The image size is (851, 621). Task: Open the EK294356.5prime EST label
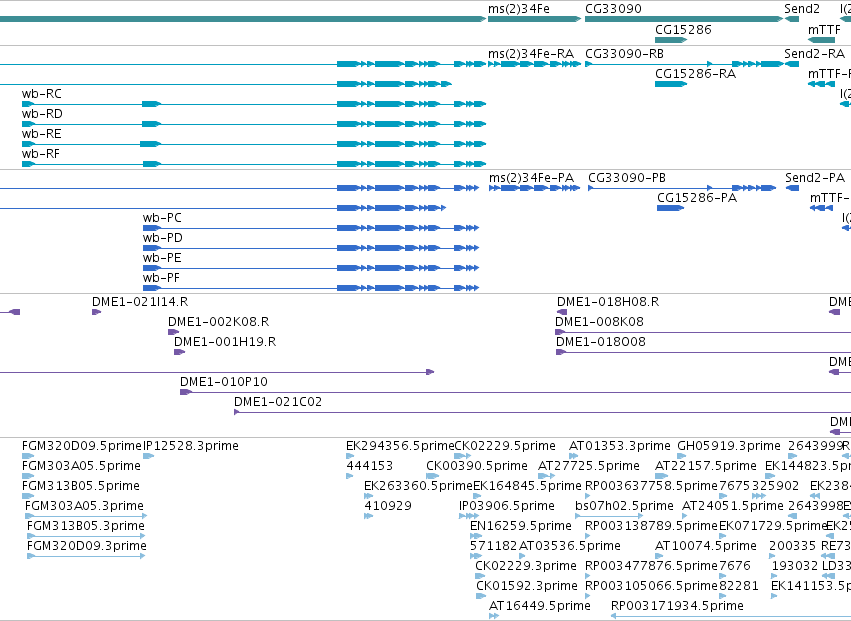400,446
